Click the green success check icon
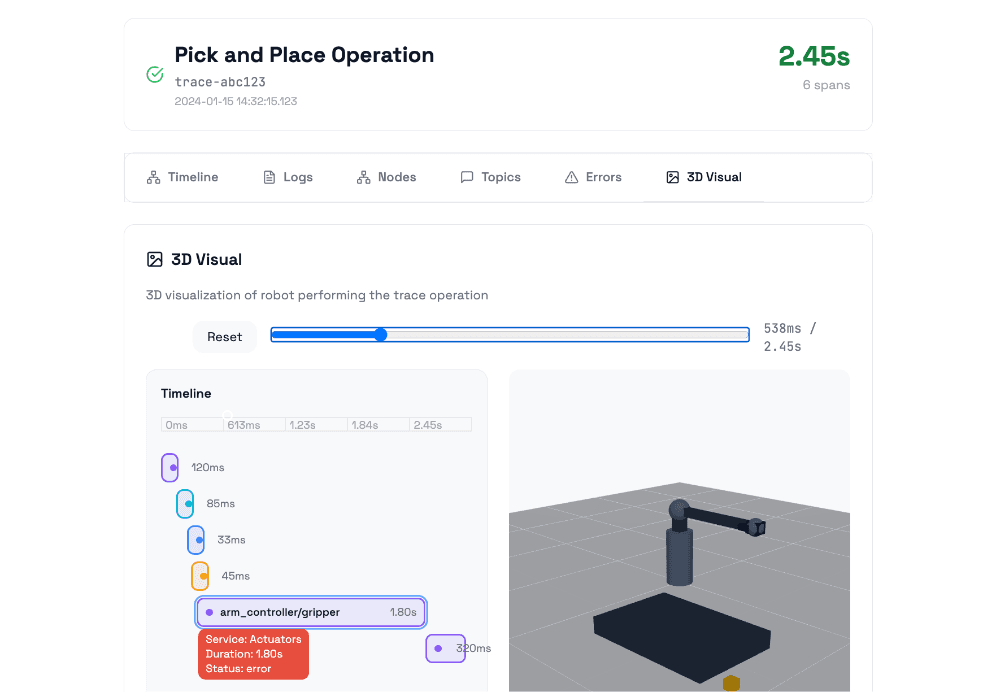This screenshot has width=1000, height=700. pyautogui.click(x=155, y=74)
